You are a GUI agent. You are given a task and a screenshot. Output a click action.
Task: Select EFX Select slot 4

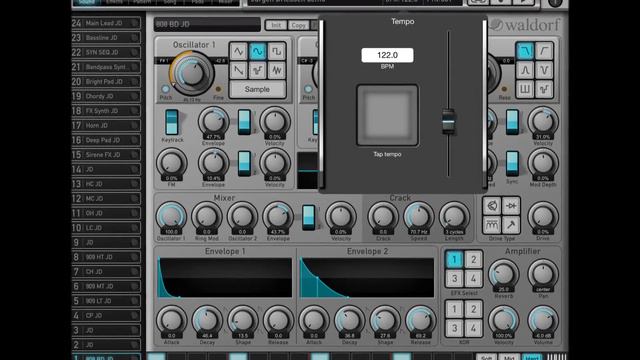pos(473,279)
